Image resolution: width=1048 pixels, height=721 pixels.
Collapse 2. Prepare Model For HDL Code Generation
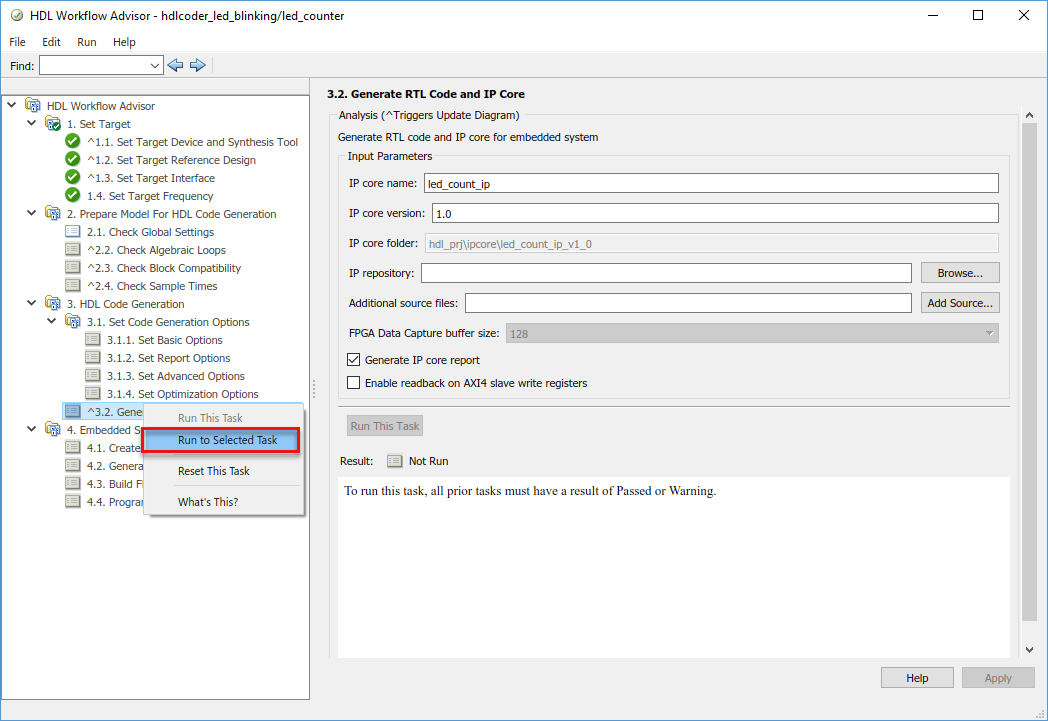[31, 212]
